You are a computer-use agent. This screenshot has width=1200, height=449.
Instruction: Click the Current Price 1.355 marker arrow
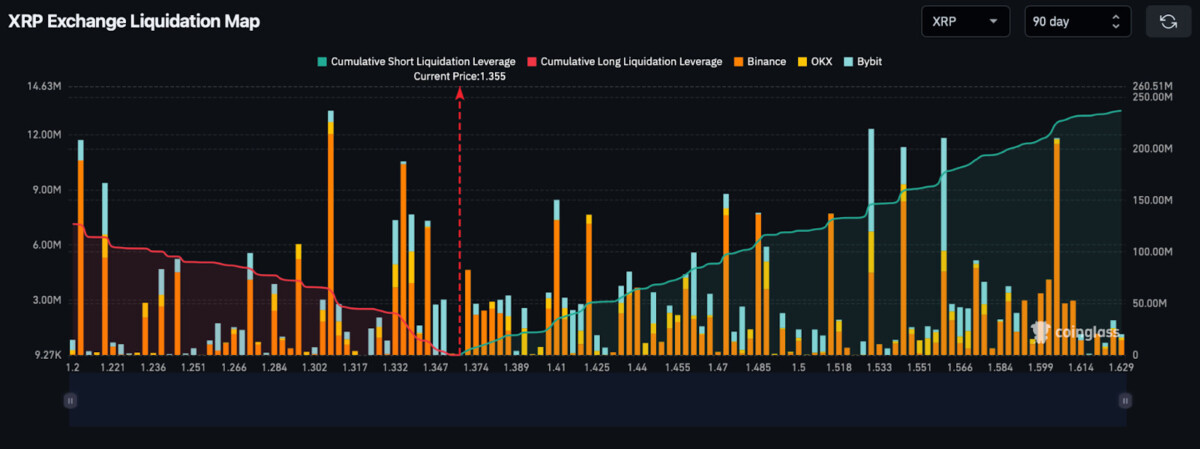point(460,92)
